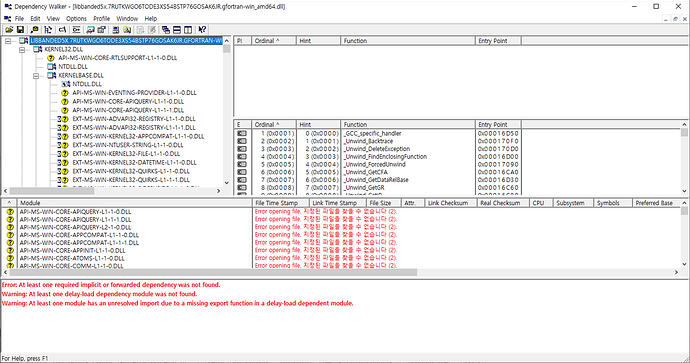The image size is (690, 363).
Task: Select EXT-MS-WIN-ADVAPI32-REGISTRY-L1-1-0.DLL in the tree
Action: pyautogui.click(x=134, y=119)
